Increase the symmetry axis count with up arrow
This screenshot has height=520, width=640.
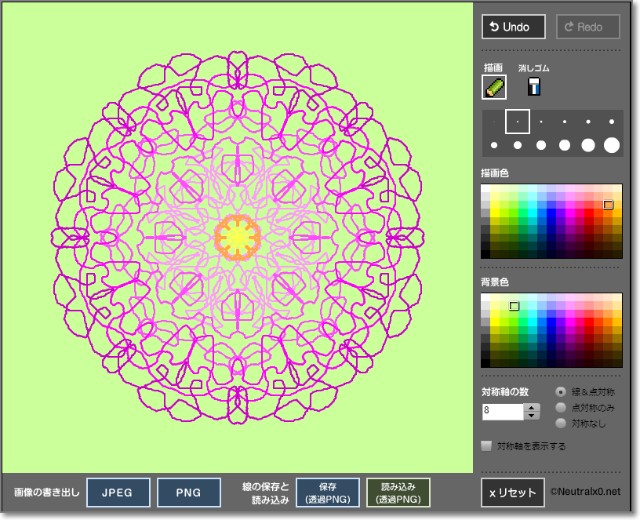[x=532, y=407]
